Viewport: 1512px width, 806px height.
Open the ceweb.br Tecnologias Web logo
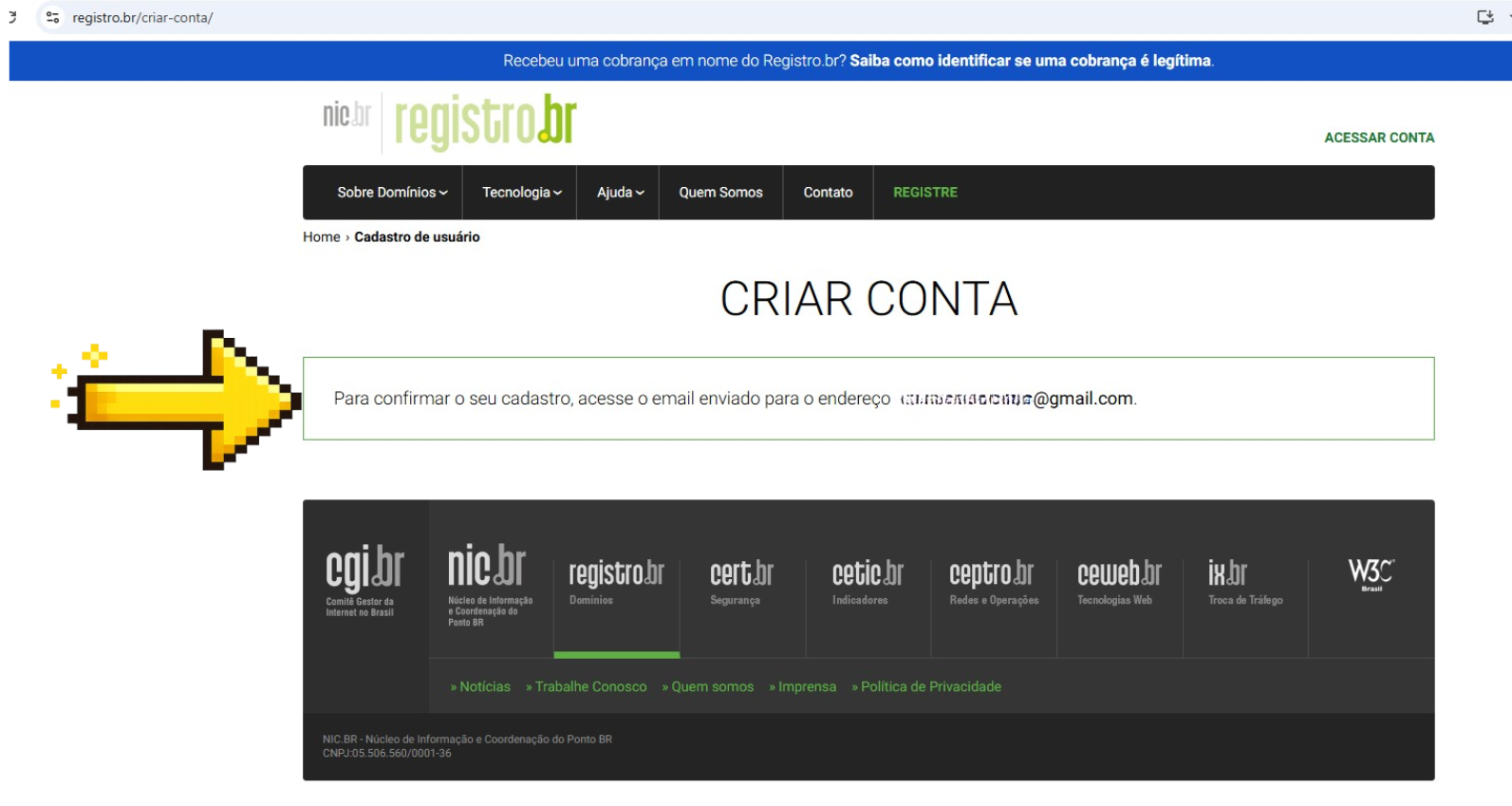(1119, 582)
